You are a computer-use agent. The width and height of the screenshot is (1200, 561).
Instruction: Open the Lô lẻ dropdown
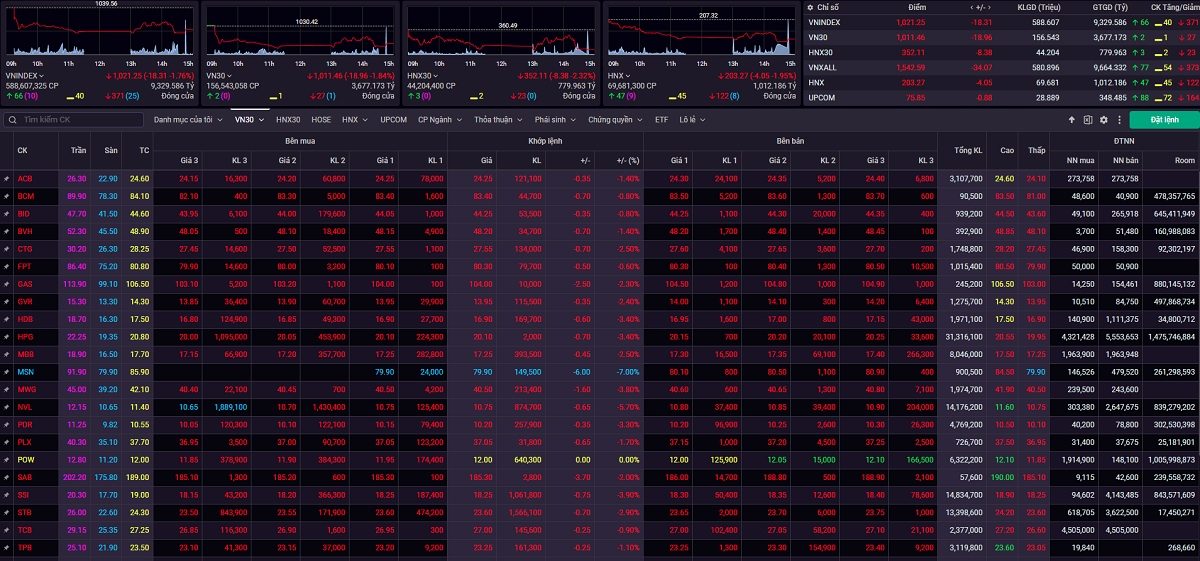click(690, 119)
